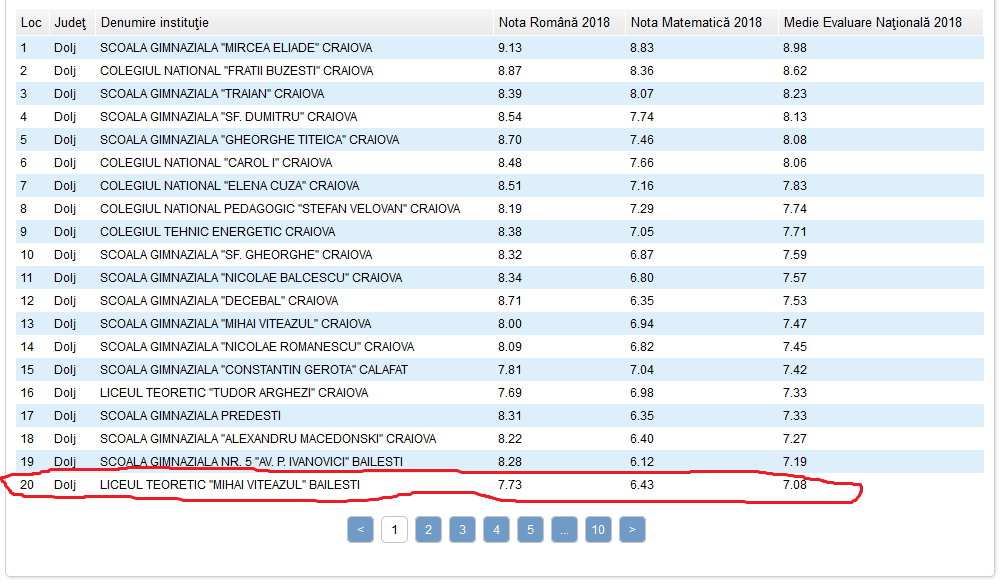Select SCOALA GIMNAZIALA PREDESTI row
Viewport: 1008px width, 583px height.
point(500,416)
